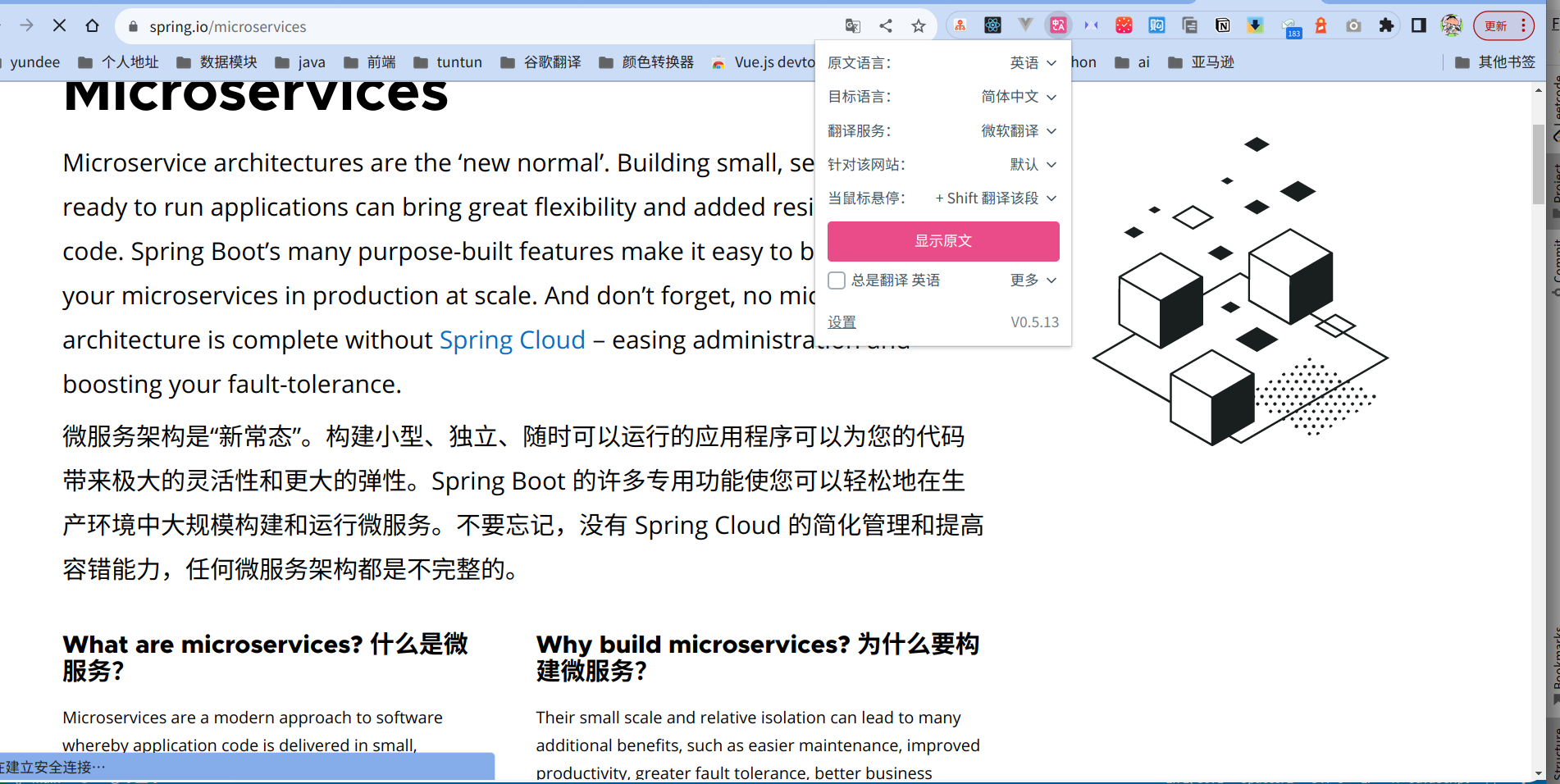Click the page vertical scrollbar thumb

tap(1539, 164)
